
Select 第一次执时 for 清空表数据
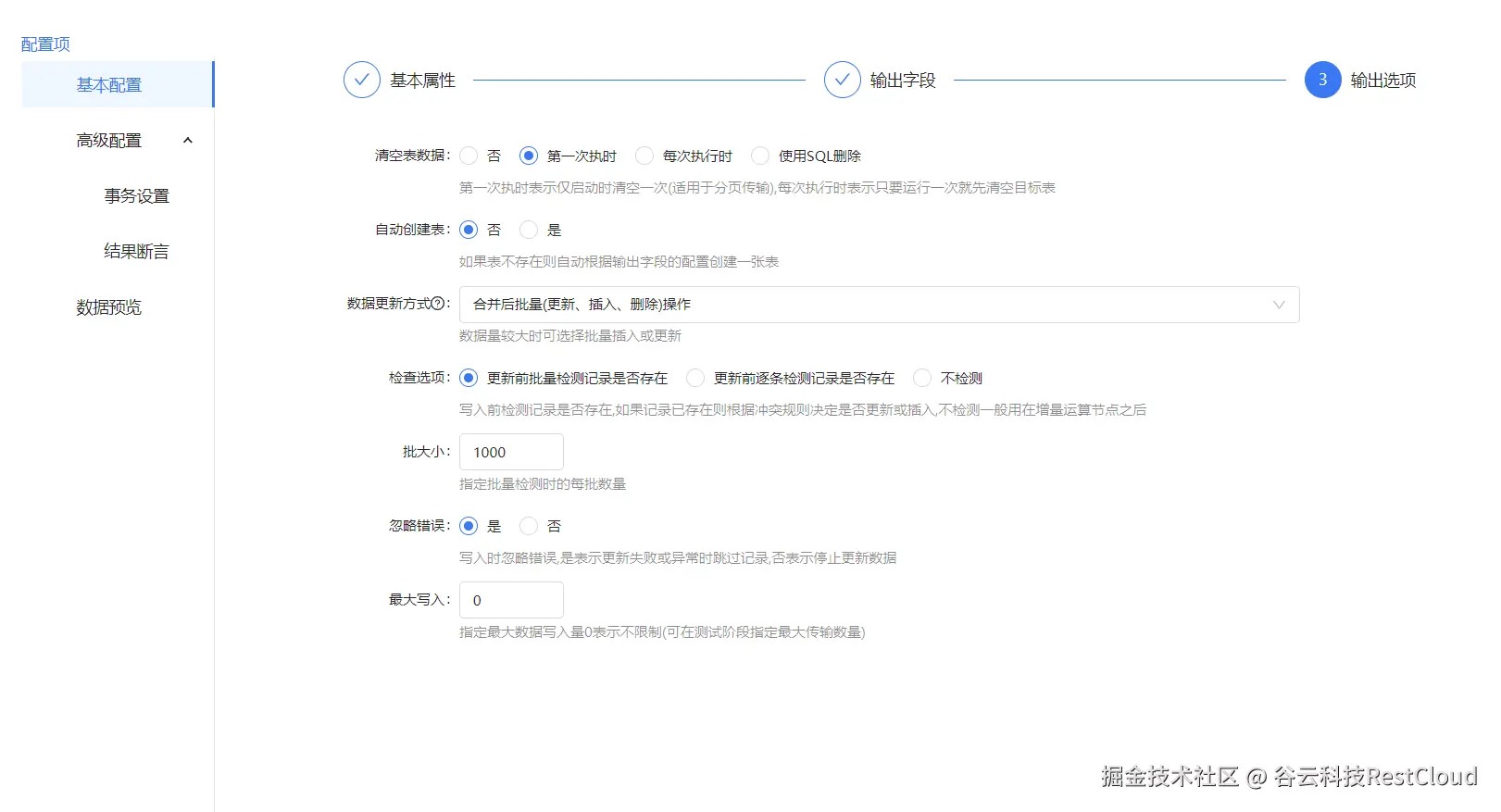pos(529,156)
